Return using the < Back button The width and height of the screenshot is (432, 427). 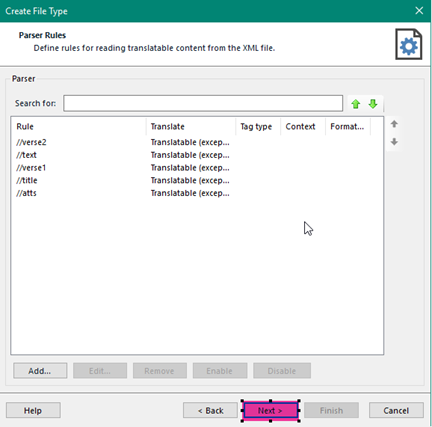[210, 410]
